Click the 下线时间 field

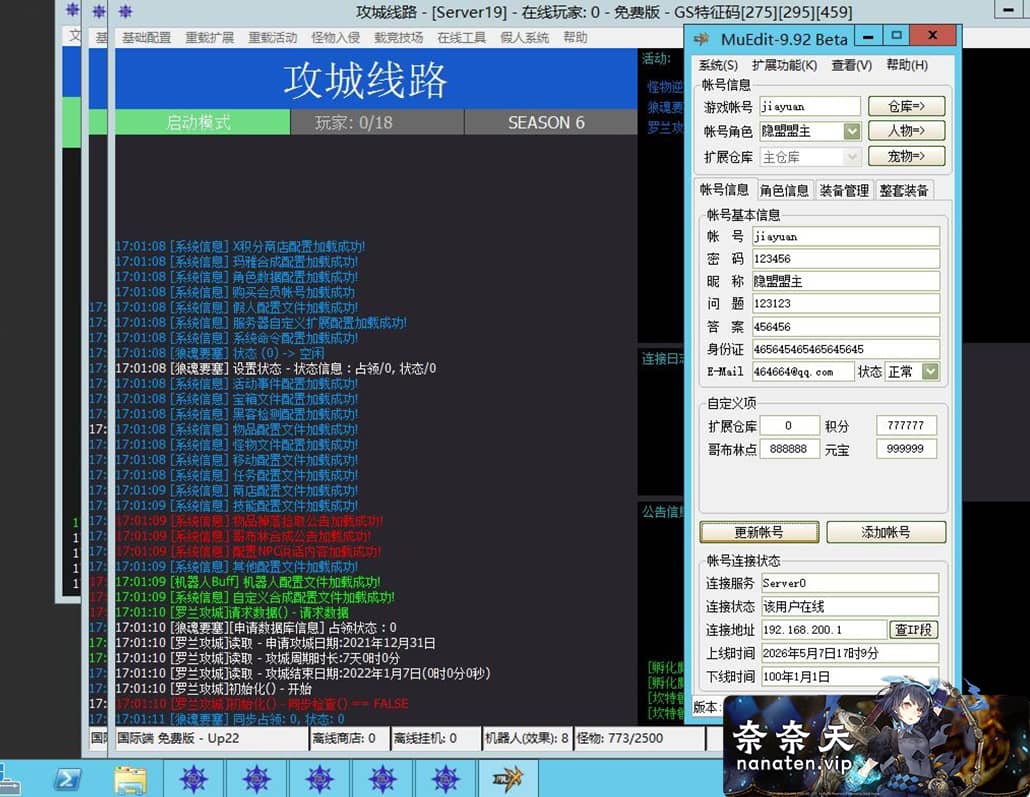(x=849, y=676)
